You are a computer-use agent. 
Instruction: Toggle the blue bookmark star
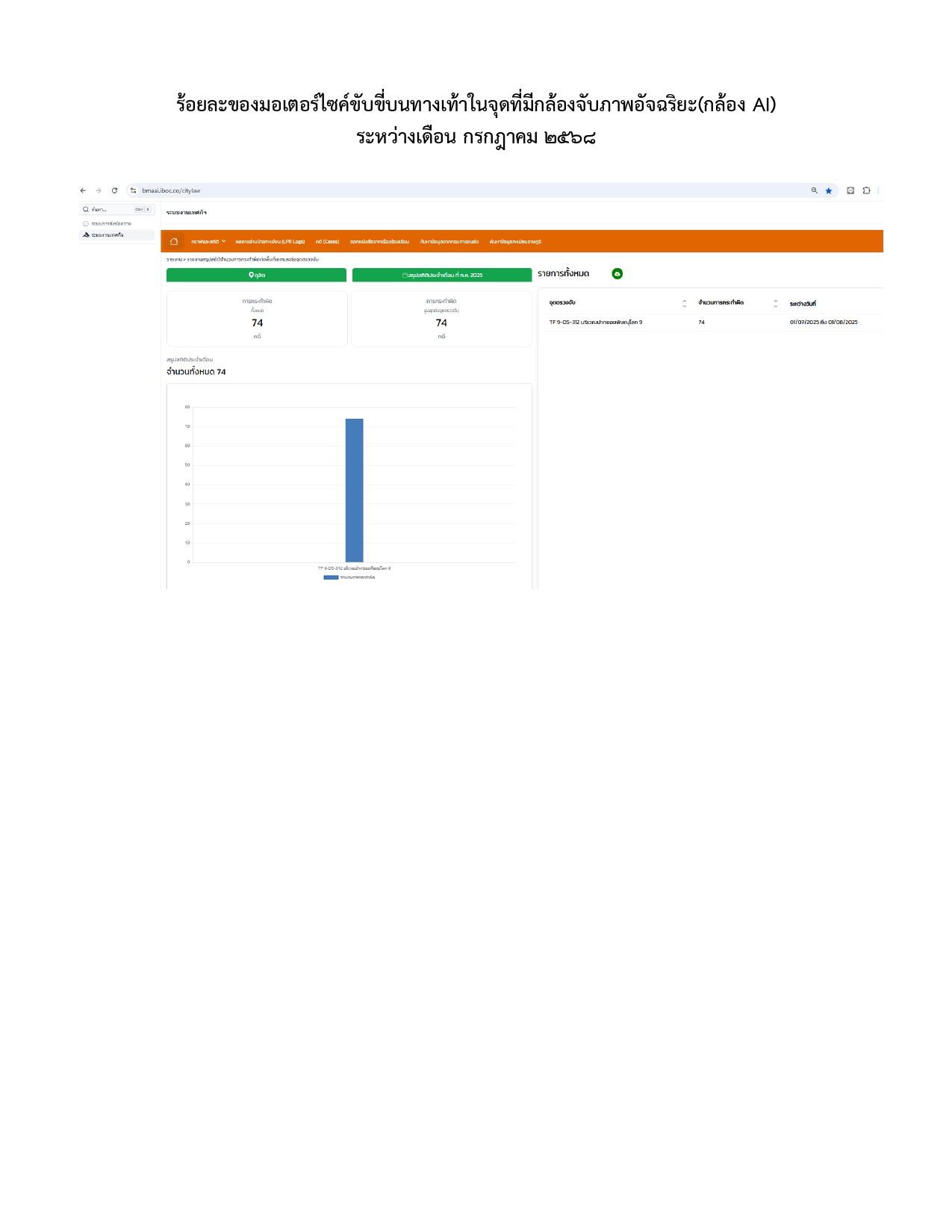pyautogui.click(x=829, y=190)
